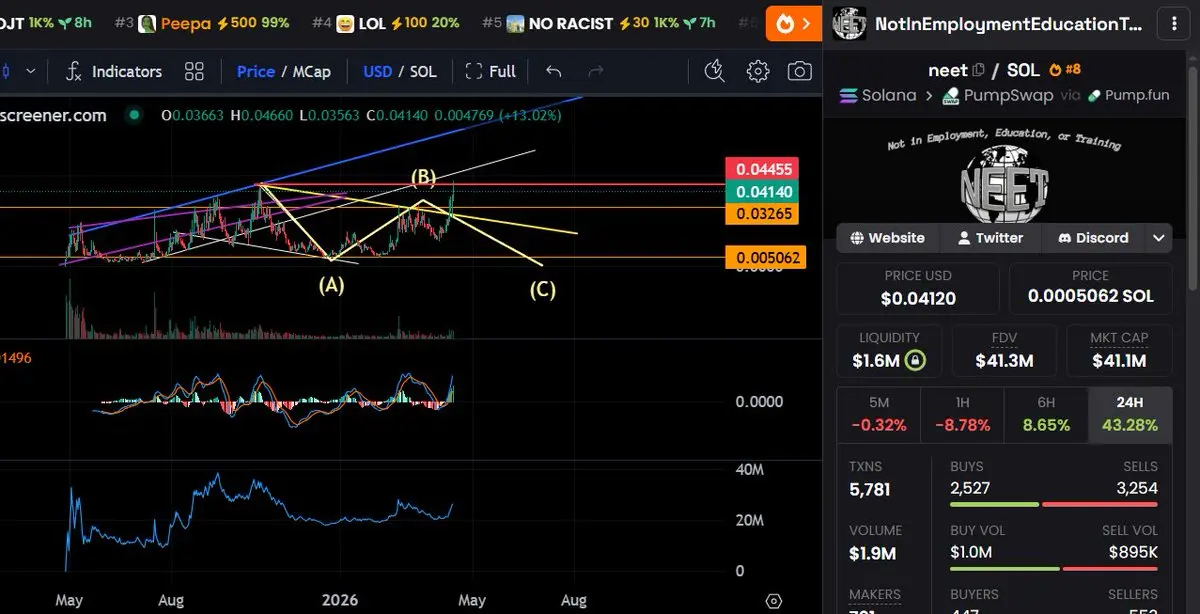Click the Pump.fun pill icon
The height and width of the screenshot is (614, 1200).
tap(1095, 96)
